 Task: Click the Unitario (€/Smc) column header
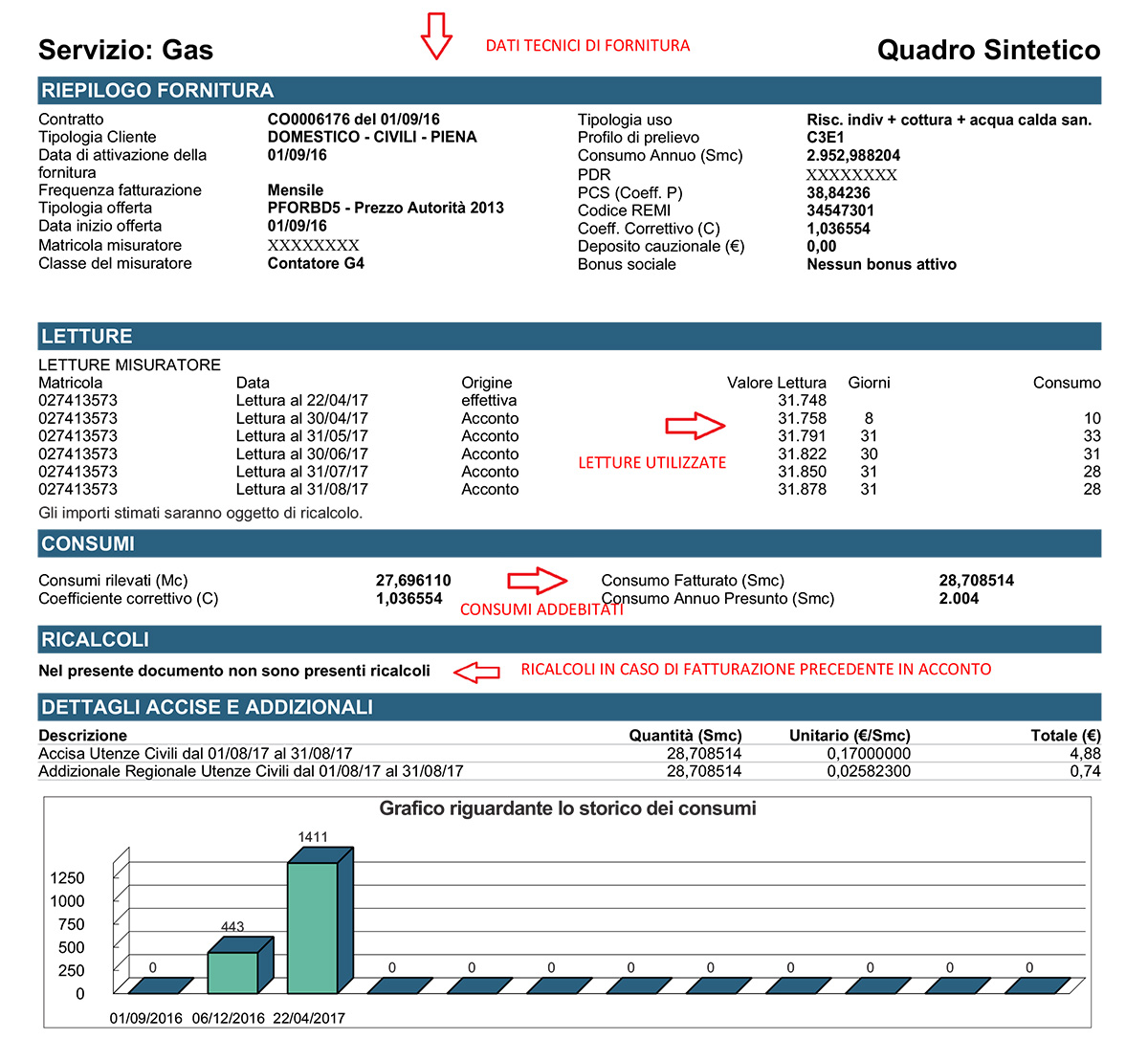point(850,736)
